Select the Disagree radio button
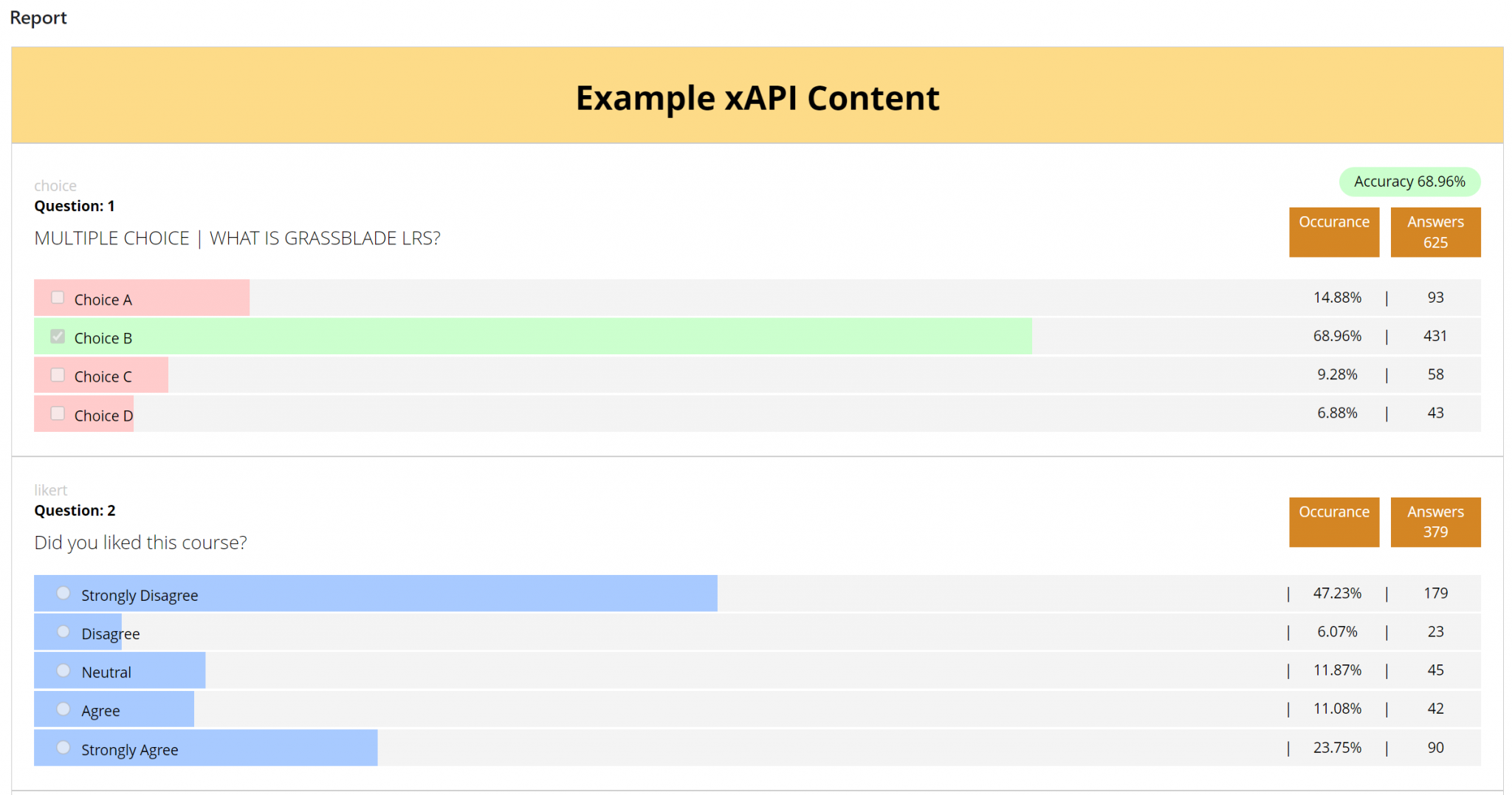This screenshot has height=795, width=1512. coord(63,631)
